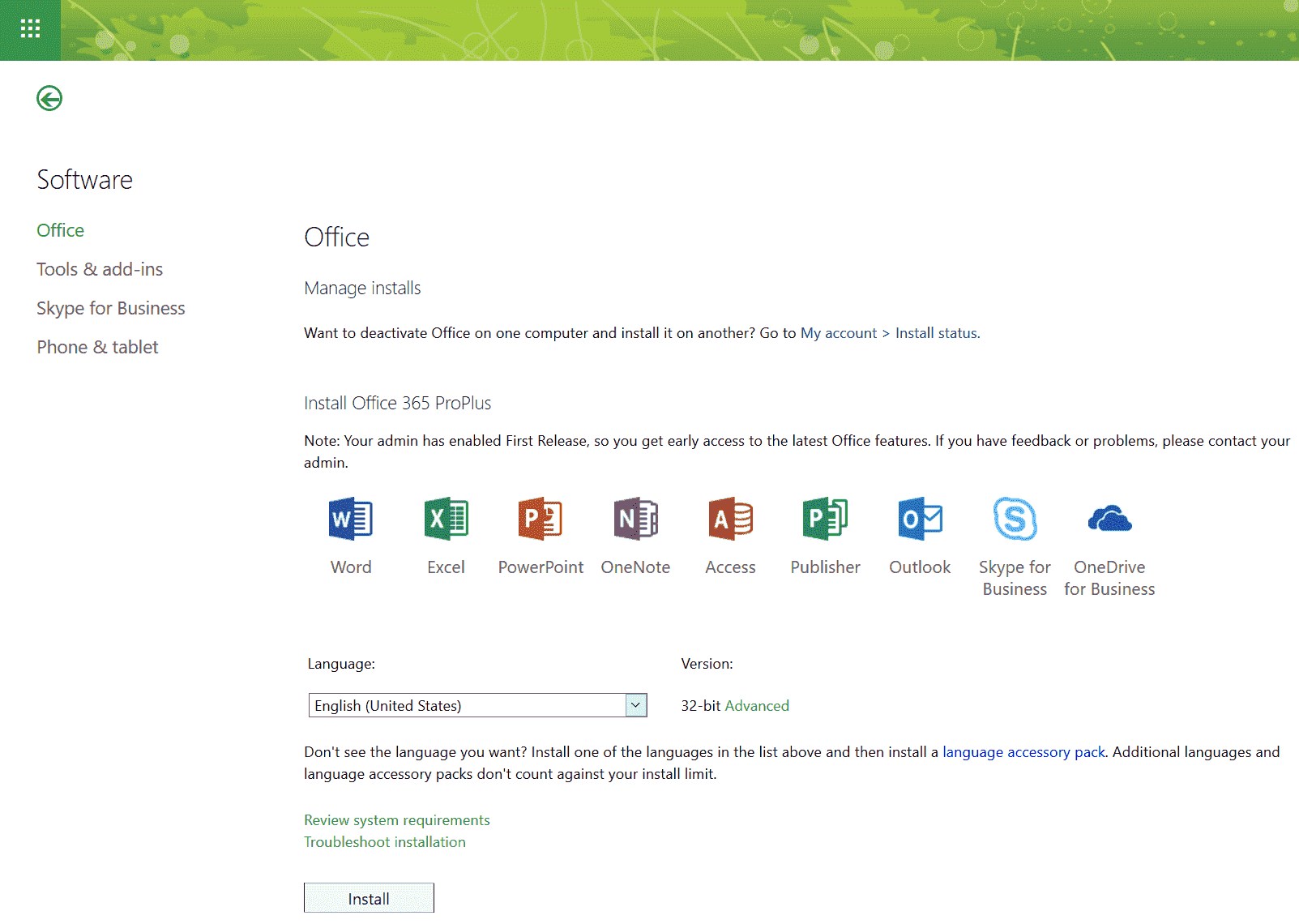Click the Install Office 365 ProPlus heading
Viewport: 1299px width, 924px height.
[x=398, y=403]
